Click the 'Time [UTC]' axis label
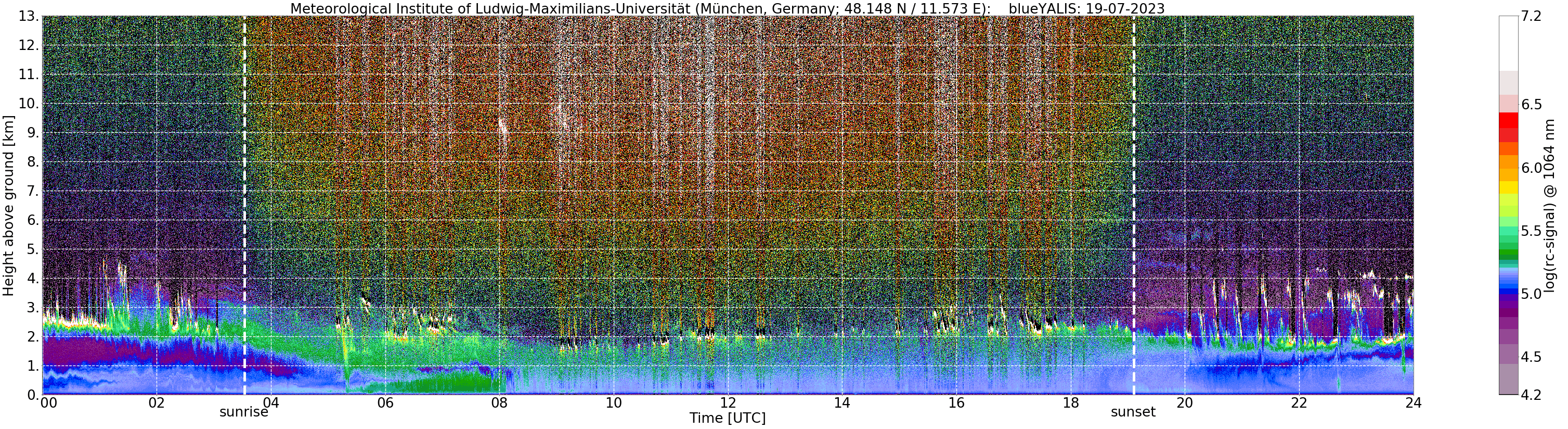 [728, 418]
